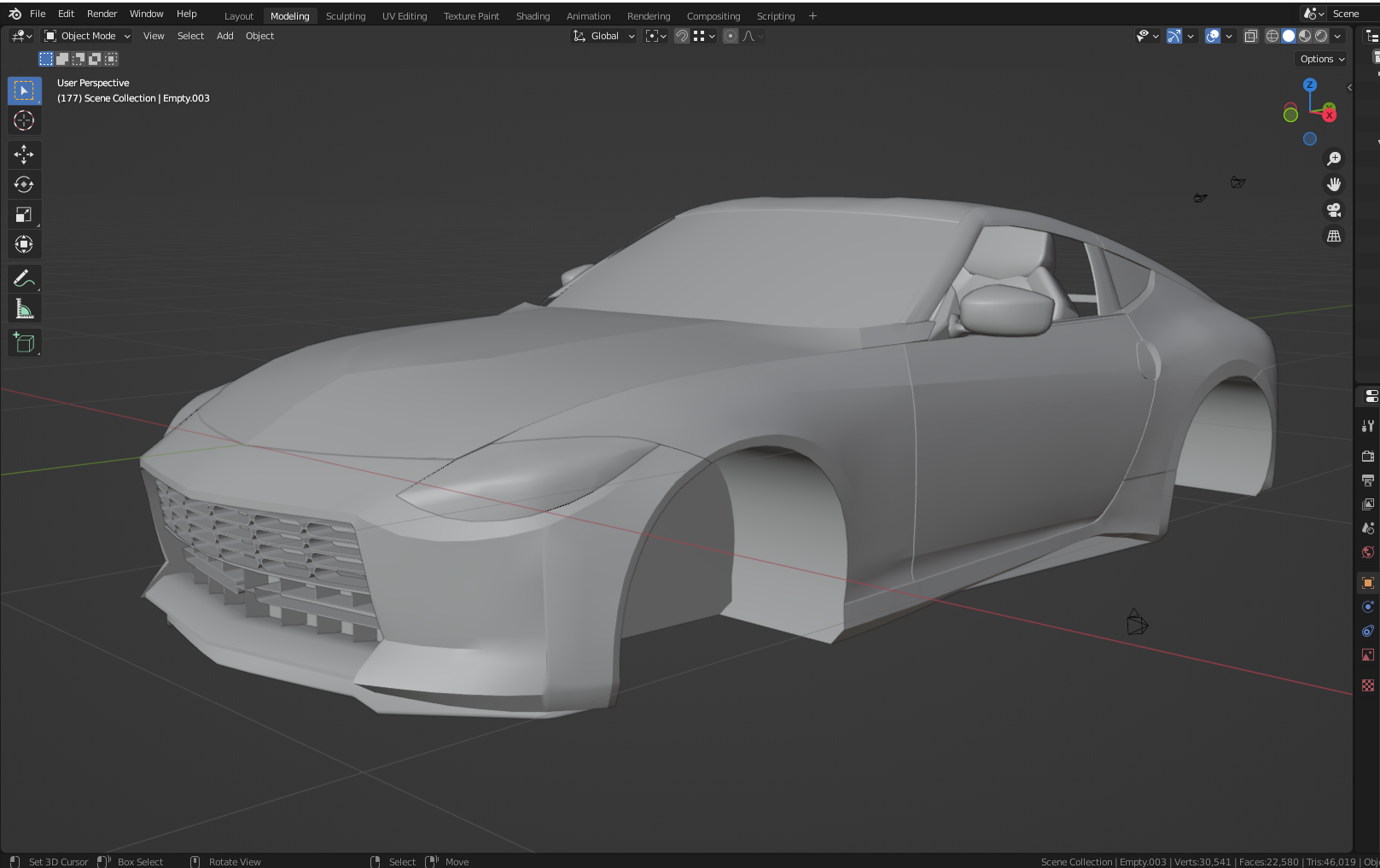The height and width of the screenshot is (868, 1380).
Task: Snap view to X axis on gizmo
Action: point(1329,115)
